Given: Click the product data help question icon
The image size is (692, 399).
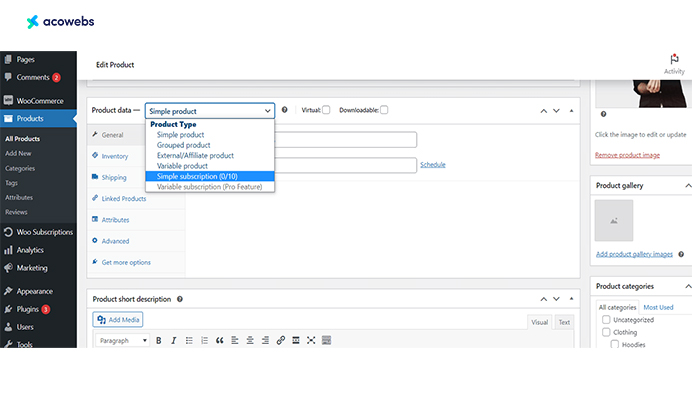Looking at the screenshot, I should 285,110.
